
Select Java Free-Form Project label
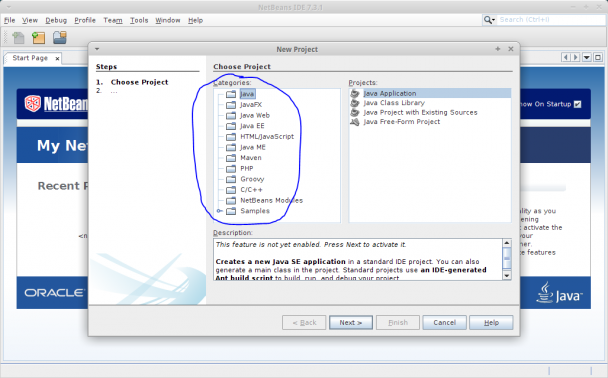point(402,122)
